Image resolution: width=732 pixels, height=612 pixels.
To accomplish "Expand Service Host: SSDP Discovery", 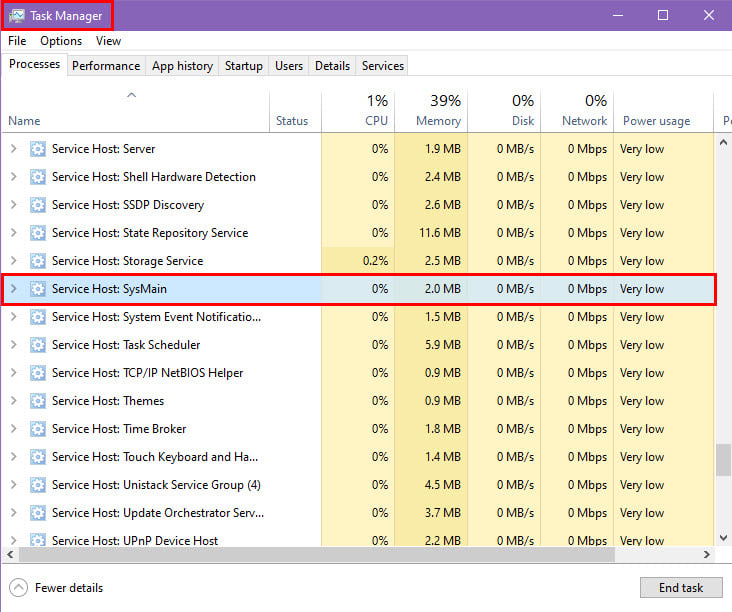I will point(14,205).
